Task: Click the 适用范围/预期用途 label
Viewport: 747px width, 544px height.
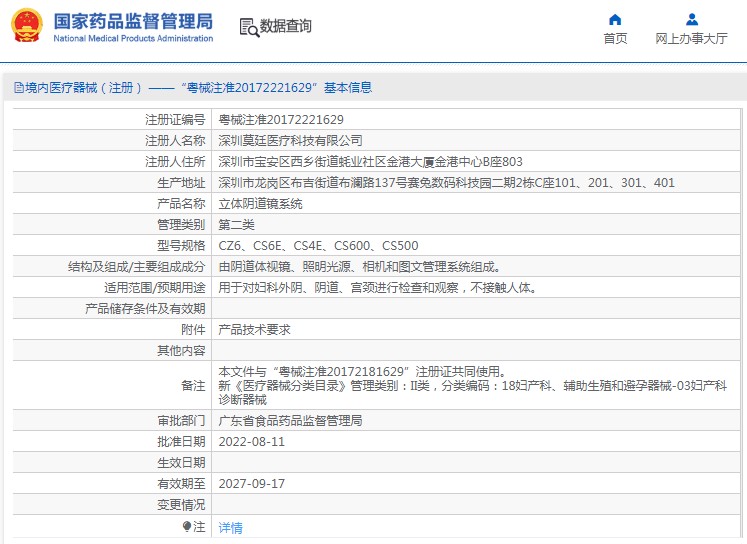Action: [154, 287]
